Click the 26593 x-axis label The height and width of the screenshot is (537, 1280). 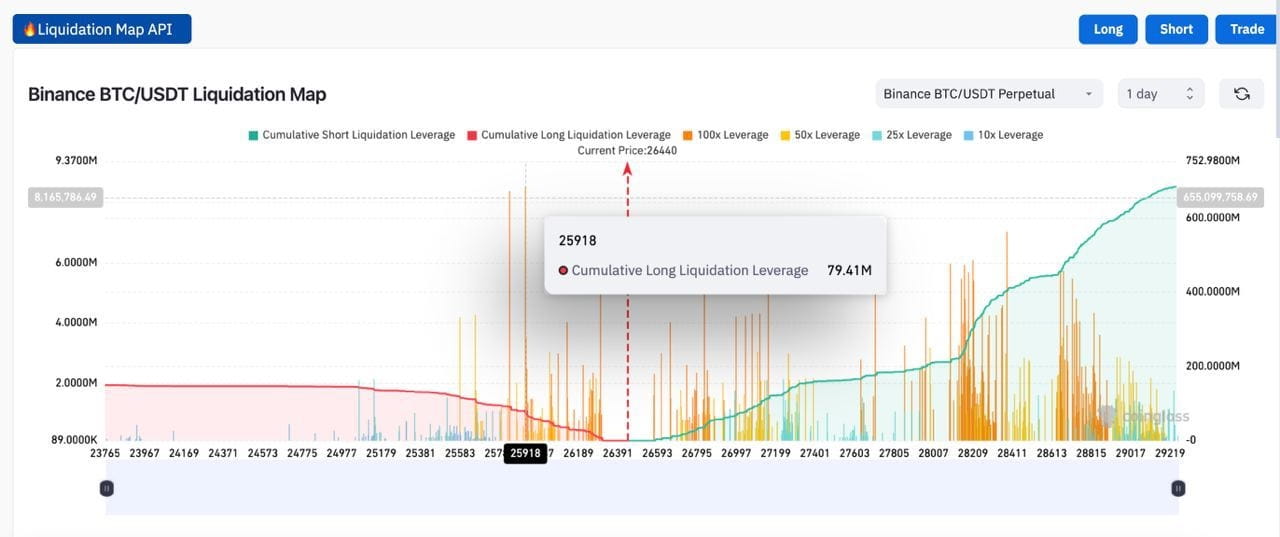[x=657, y=453]
